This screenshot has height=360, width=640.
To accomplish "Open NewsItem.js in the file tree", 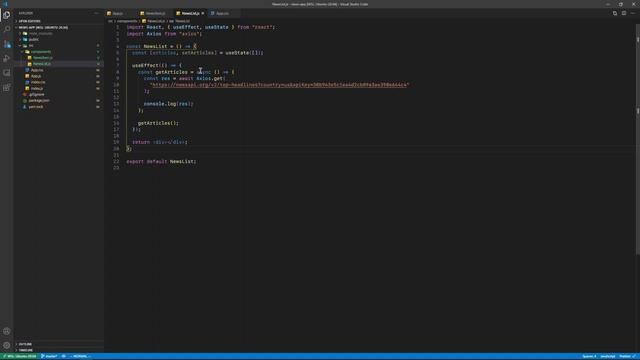I will click(x=42, y=58).
